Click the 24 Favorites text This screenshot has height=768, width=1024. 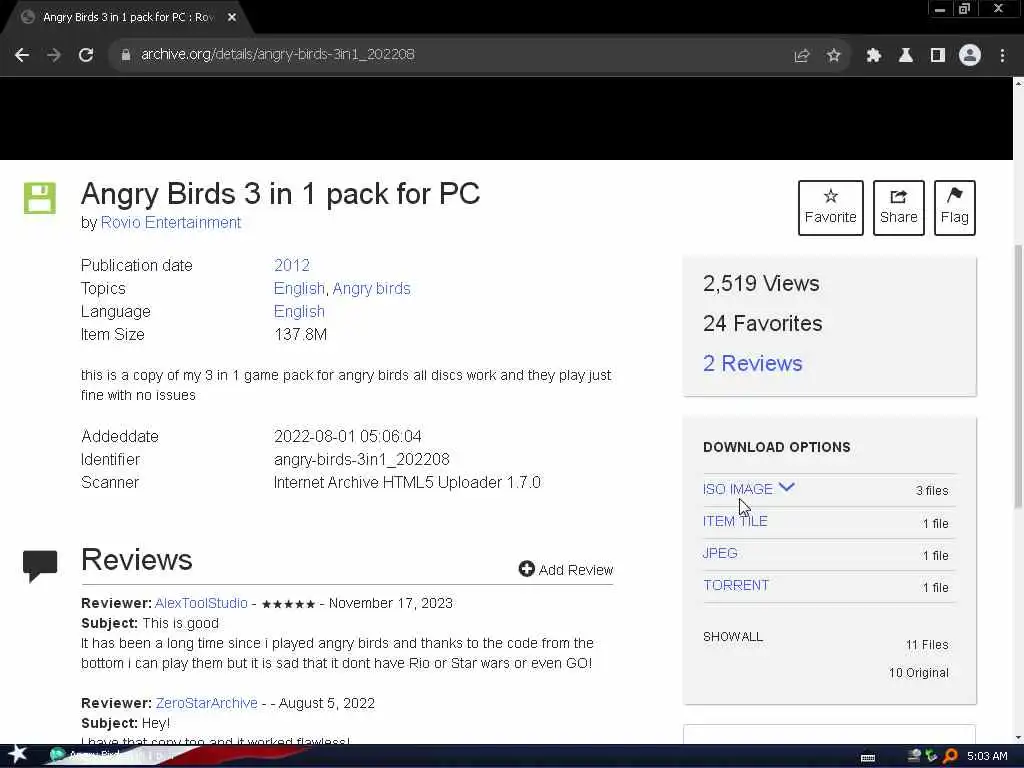(x=762, y=323)
